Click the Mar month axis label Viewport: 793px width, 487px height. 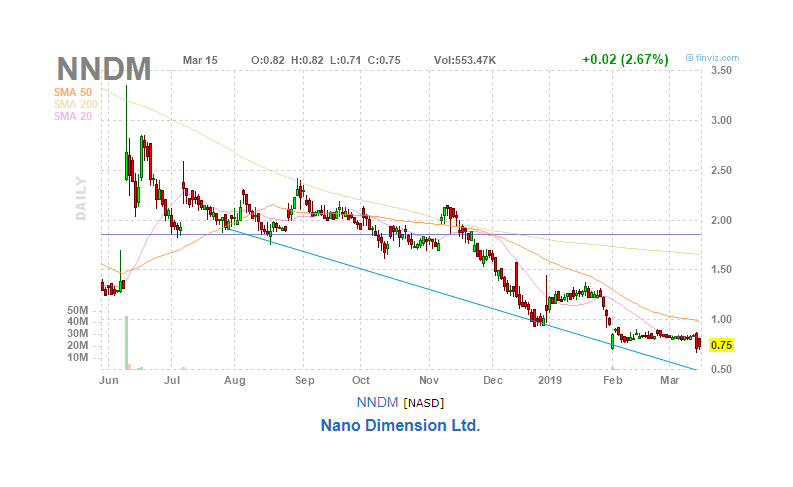click(x=670, y=380)
